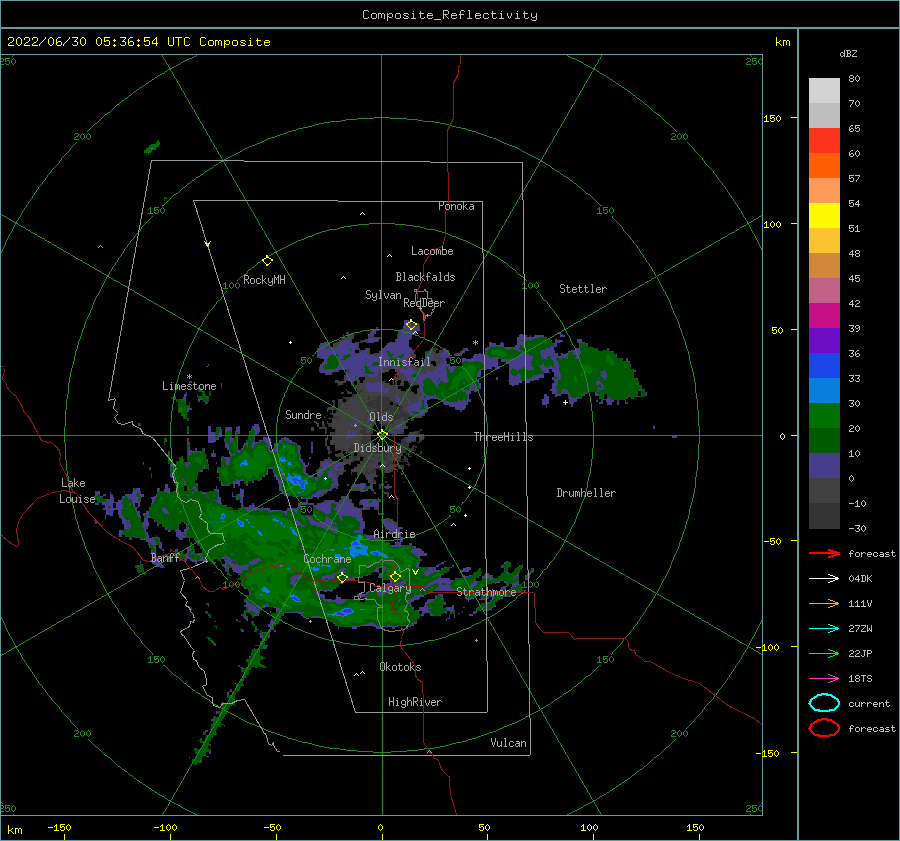
Task: Pick the yellow 51-54 dBZ color swatch
Action: coord(824,216)
